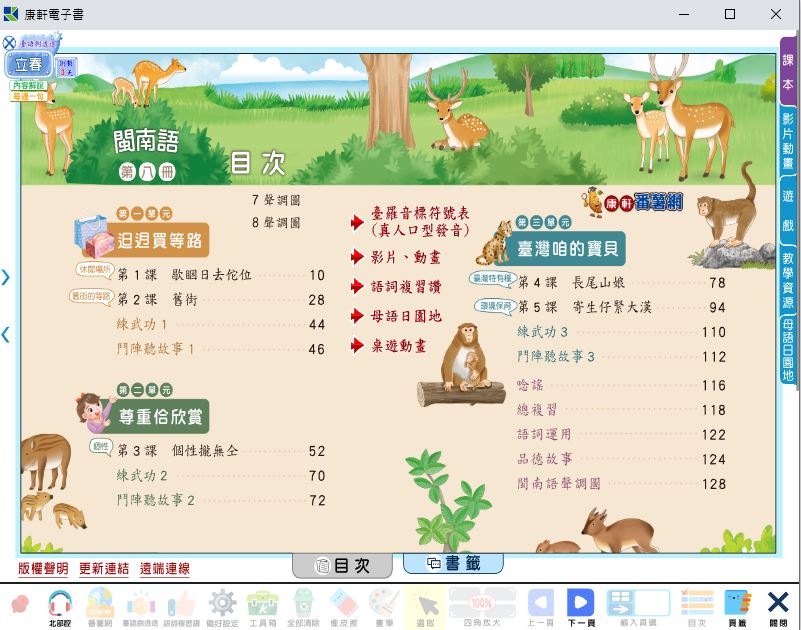Viewport: 801px width, 630px height.
Task: Open the handshake icon beside 番薯網
Action: (x=140, y=608)
